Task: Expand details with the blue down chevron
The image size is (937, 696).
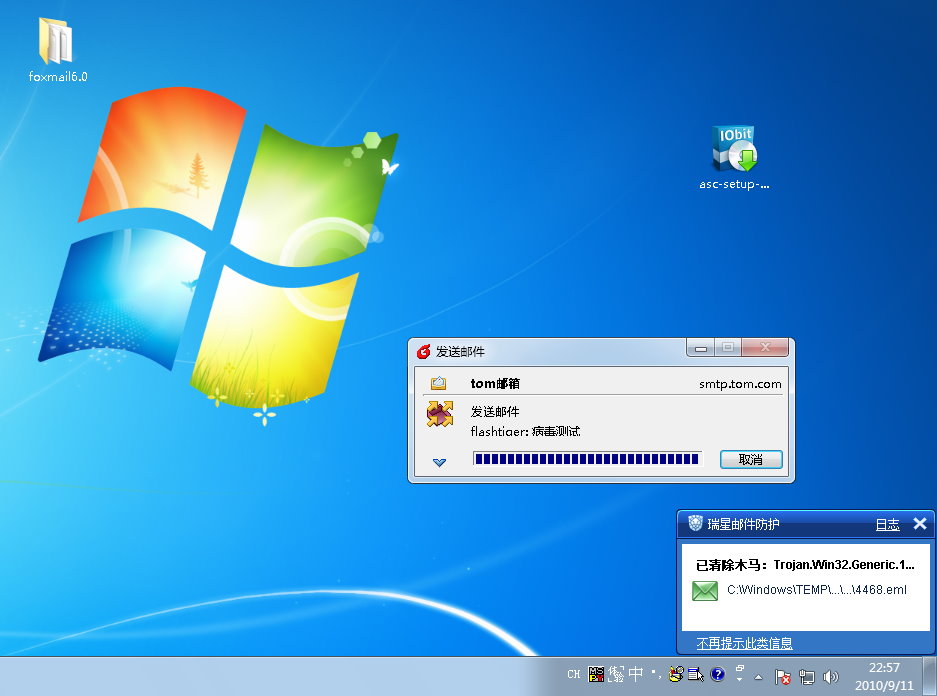Action: (439, 462)
